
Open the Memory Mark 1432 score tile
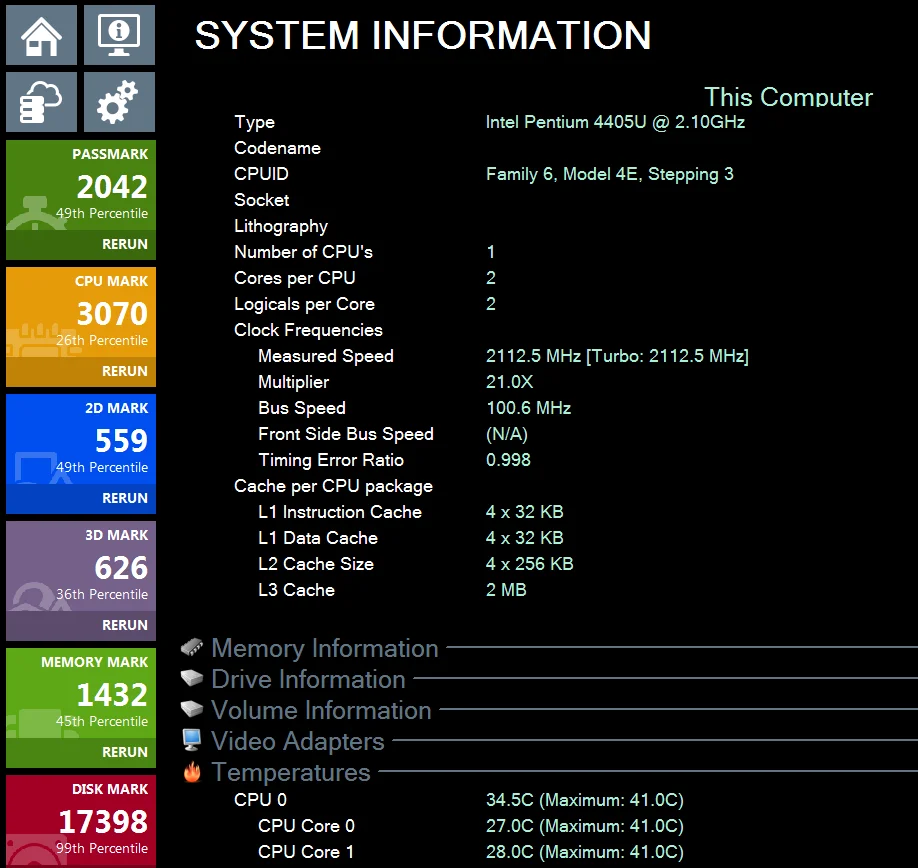(x=81, y=694)
